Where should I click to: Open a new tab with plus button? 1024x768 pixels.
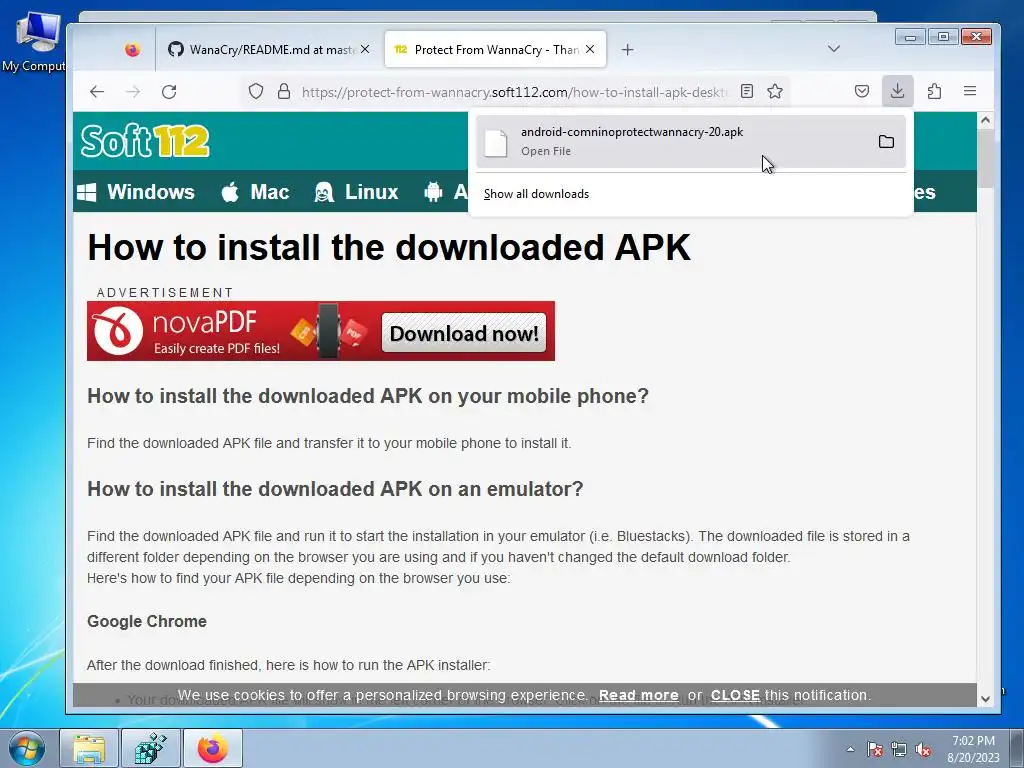point(628,50)
